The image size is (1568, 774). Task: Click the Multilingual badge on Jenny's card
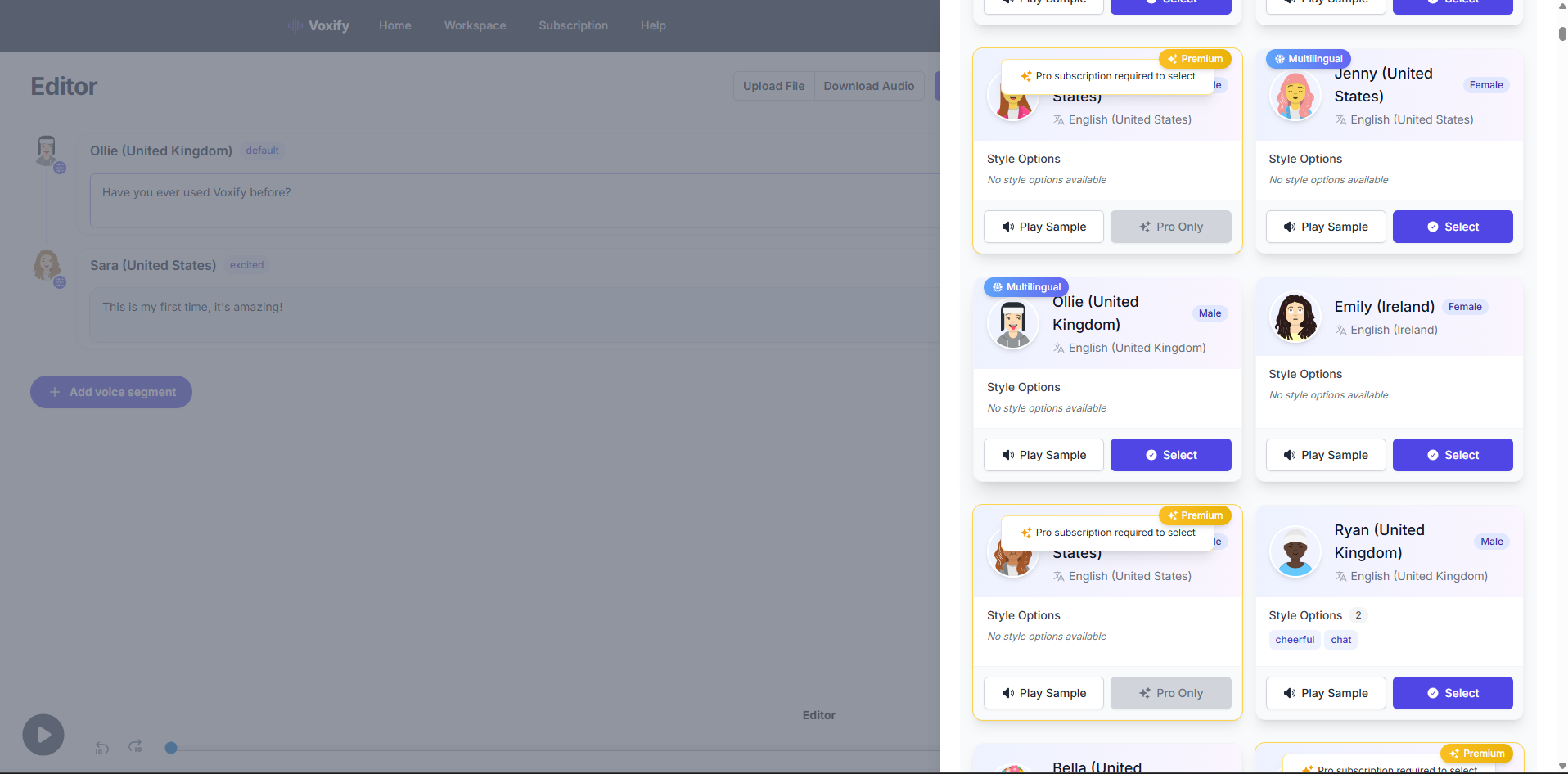1308,59
